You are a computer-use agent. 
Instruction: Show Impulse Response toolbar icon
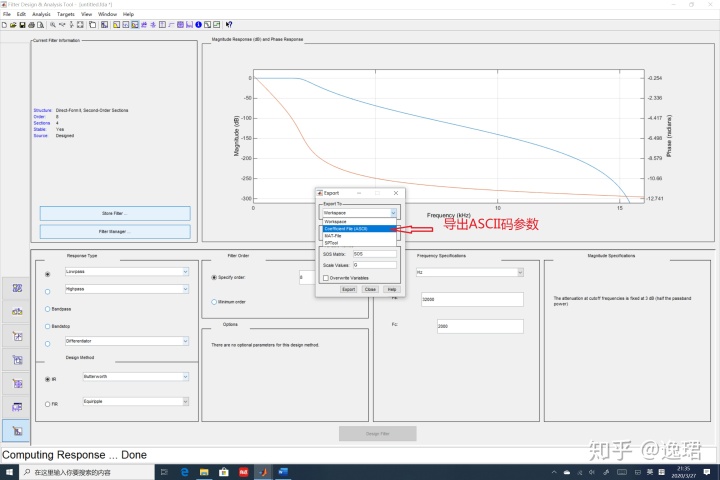(162, 25)
